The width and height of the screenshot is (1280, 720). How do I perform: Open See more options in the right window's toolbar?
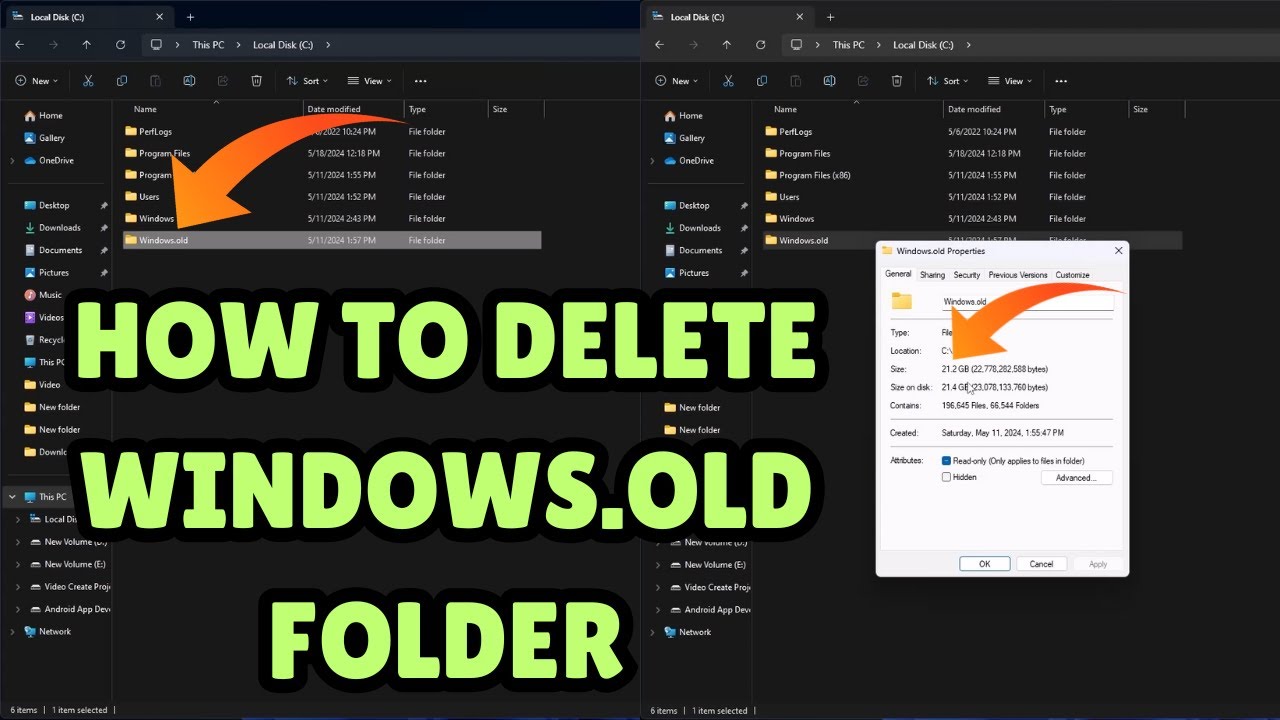pyautogui.click(x=1060, y=81)
